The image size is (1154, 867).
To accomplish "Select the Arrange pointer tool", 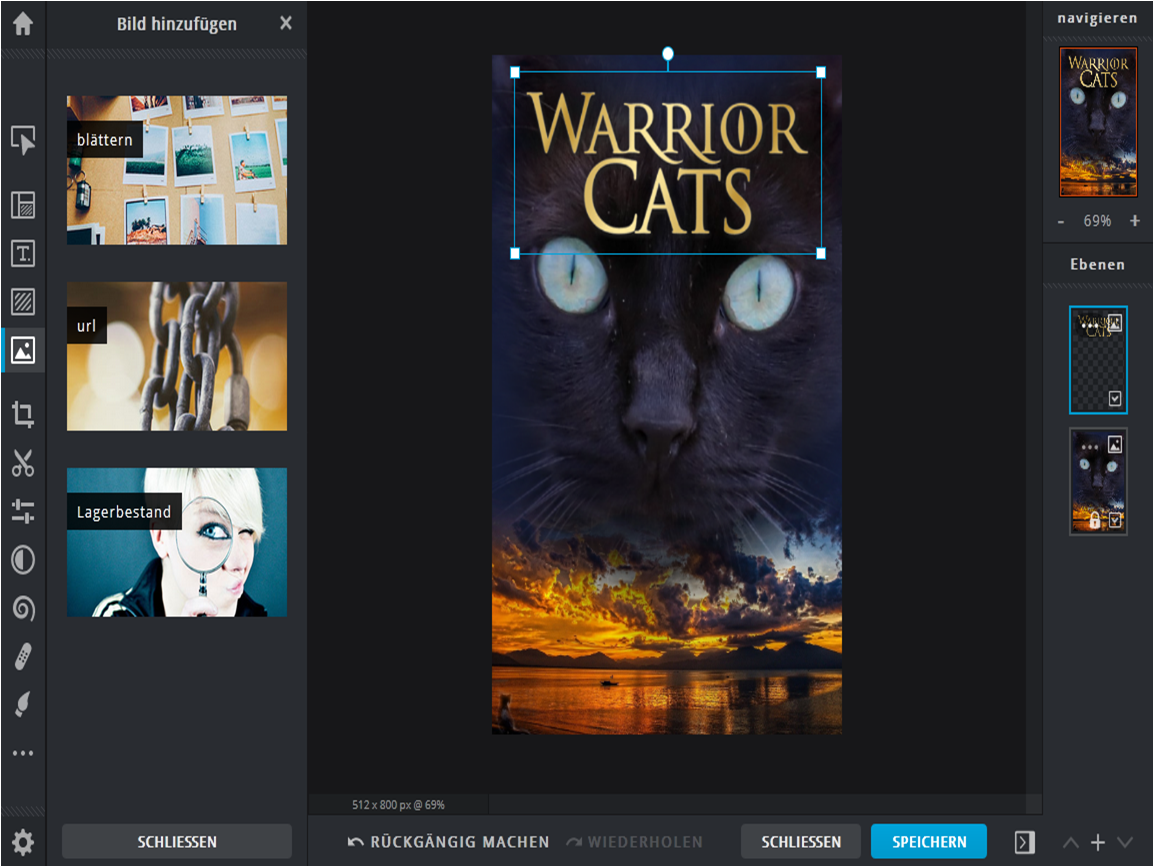I will (x=23, y=140).
